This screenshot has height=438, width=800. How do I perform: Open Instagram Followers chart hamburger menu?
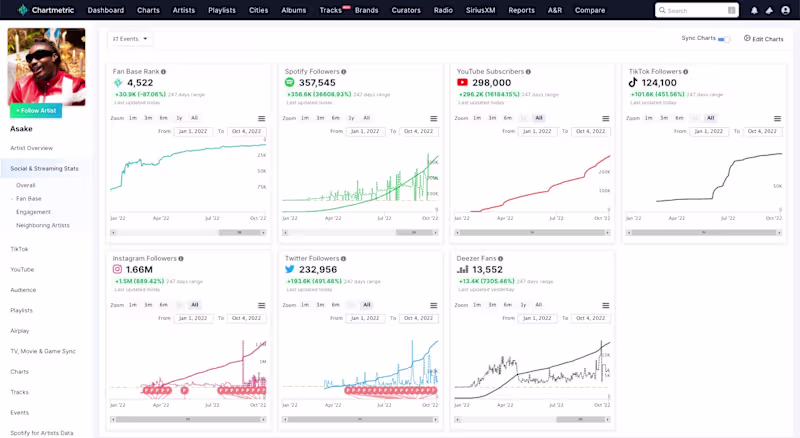pos(261,305)
